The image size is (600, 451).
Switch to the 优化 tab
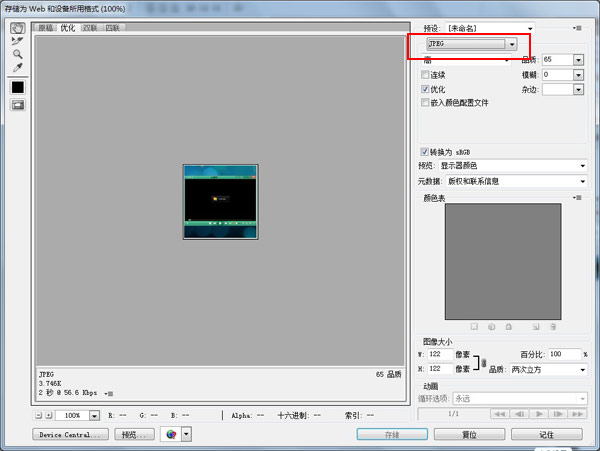(x=68, y=28)
